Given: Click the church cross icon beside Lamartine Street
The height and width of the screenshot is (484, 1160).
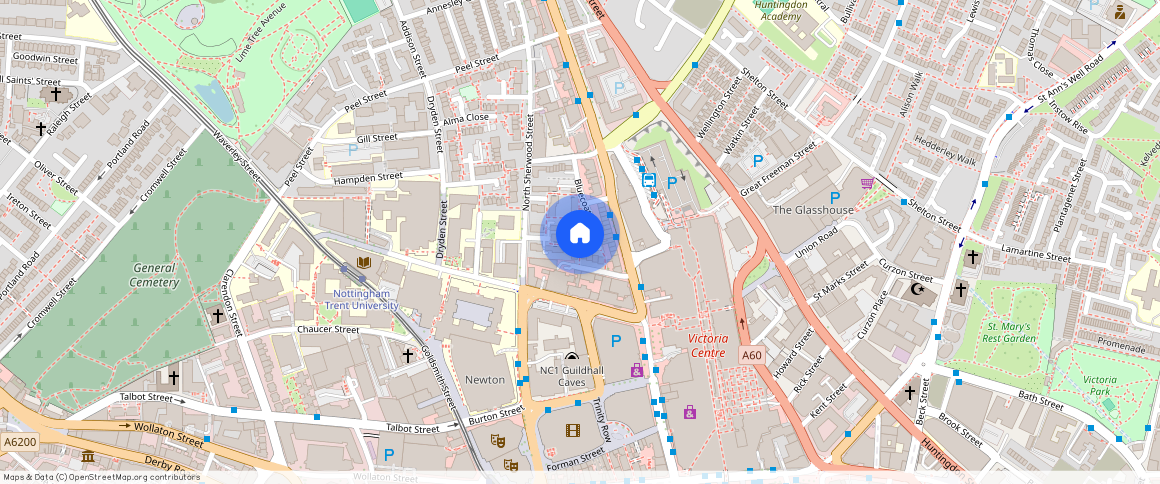Looking at the screenshot, I should 970,257.
